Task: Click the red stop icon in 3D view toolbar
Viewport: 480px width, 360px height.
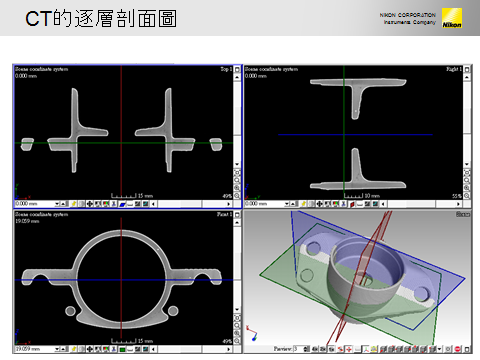Action: pyautogui.click(x=457, y=349)
